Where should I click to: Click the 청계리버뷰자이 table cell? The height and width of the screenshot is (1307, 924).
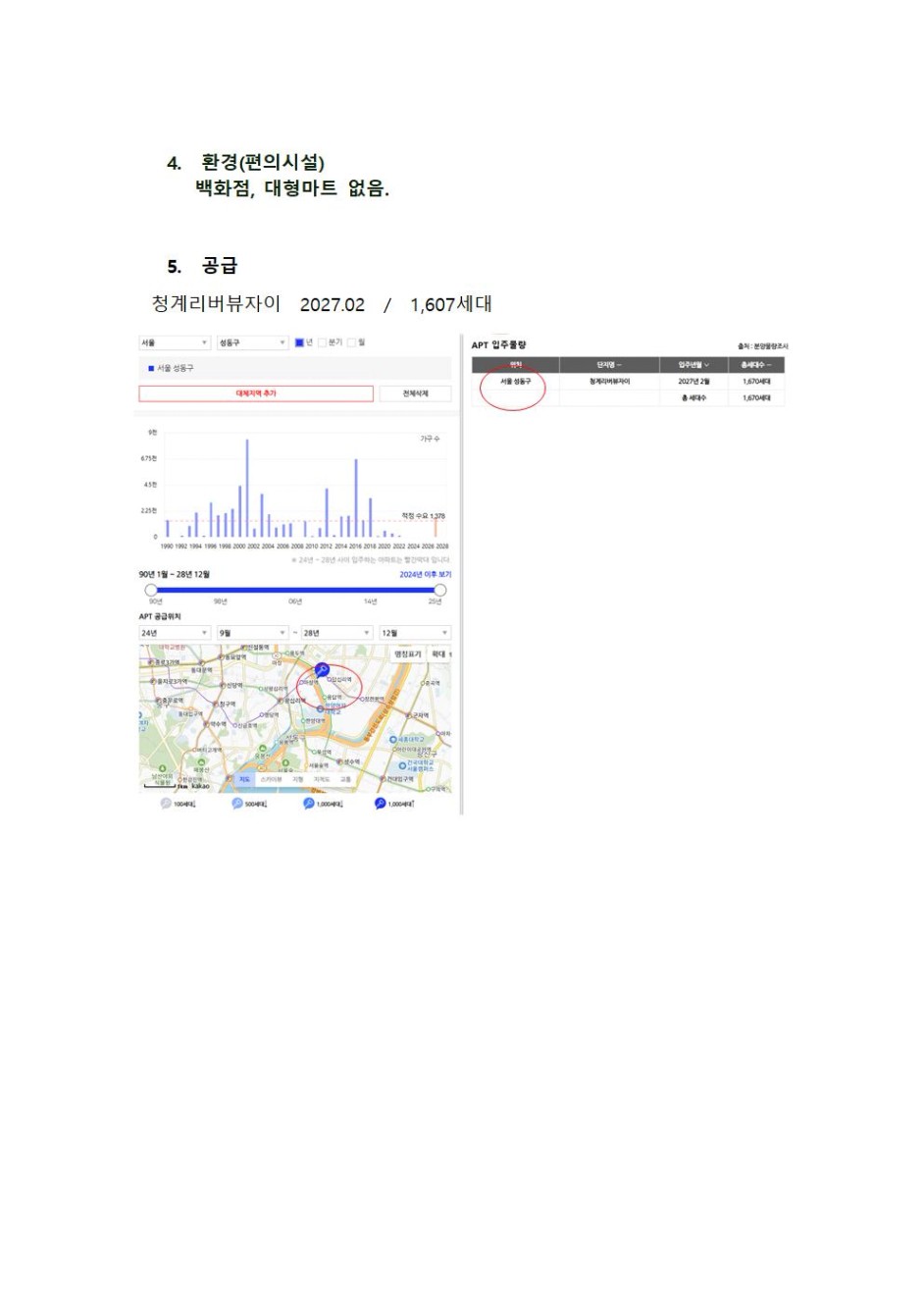[x=609, y=382]
